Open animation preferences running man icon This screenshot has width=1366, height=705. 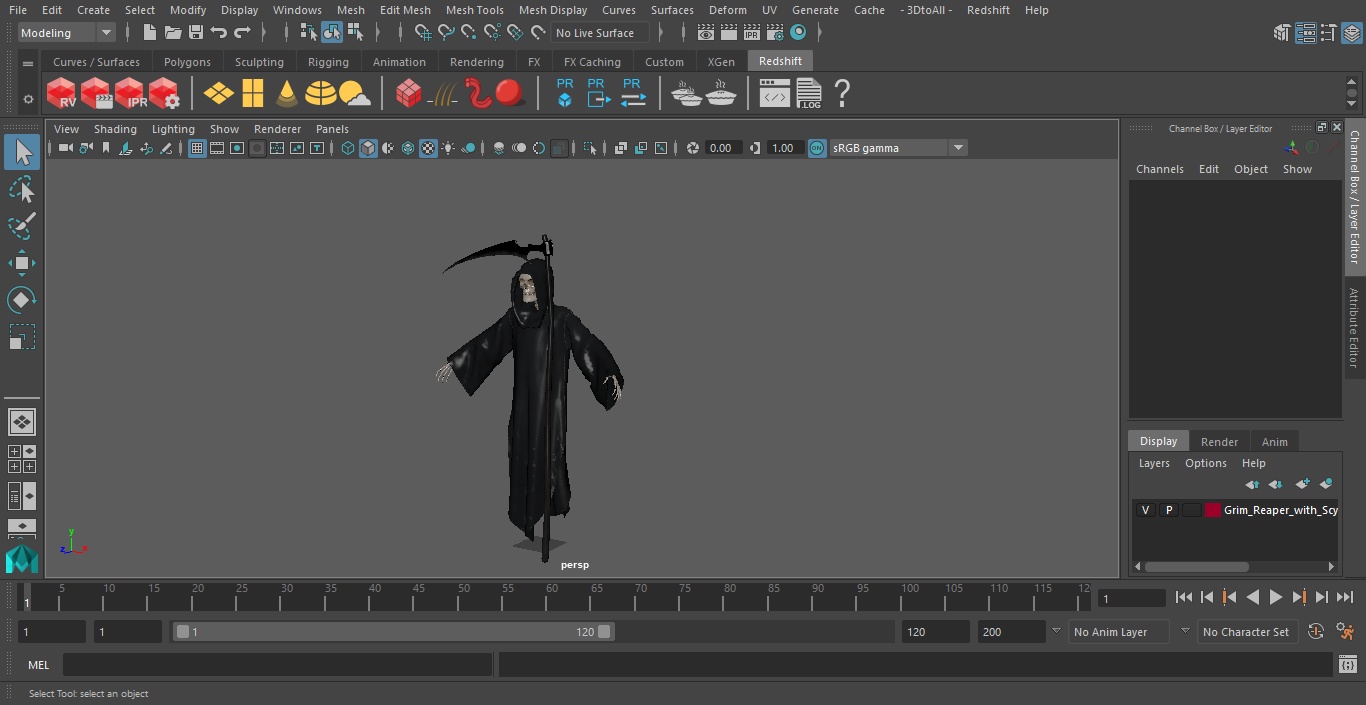[x=1345, y=631]
